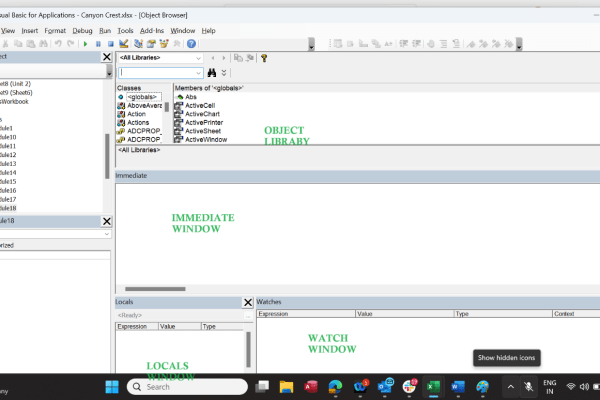Click the Redo arrow icon

coord(71,44)
